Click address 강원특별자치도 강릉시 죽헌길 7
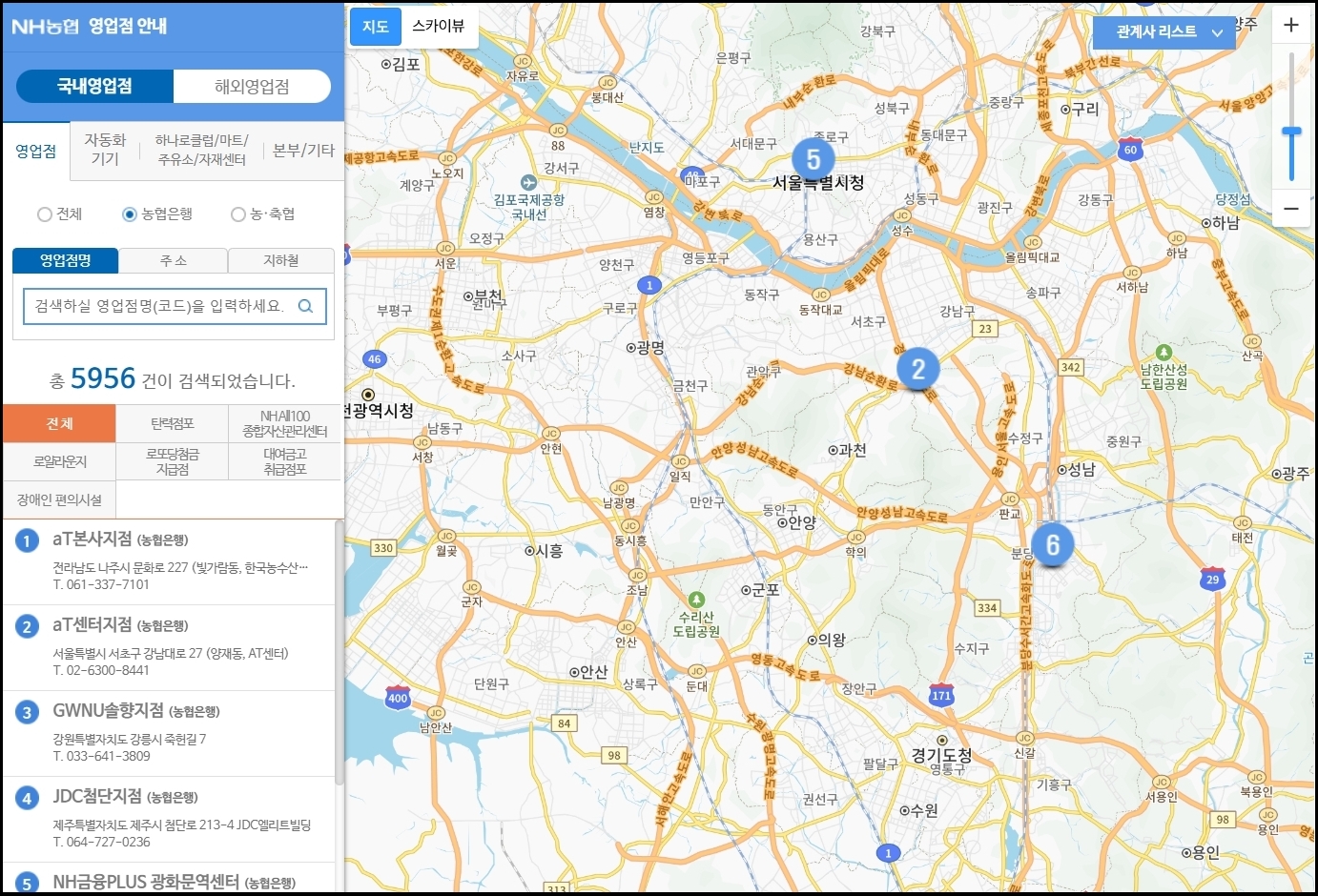Image resolution: width=1318 pixels, height=896 pixels. click(129, 739)
